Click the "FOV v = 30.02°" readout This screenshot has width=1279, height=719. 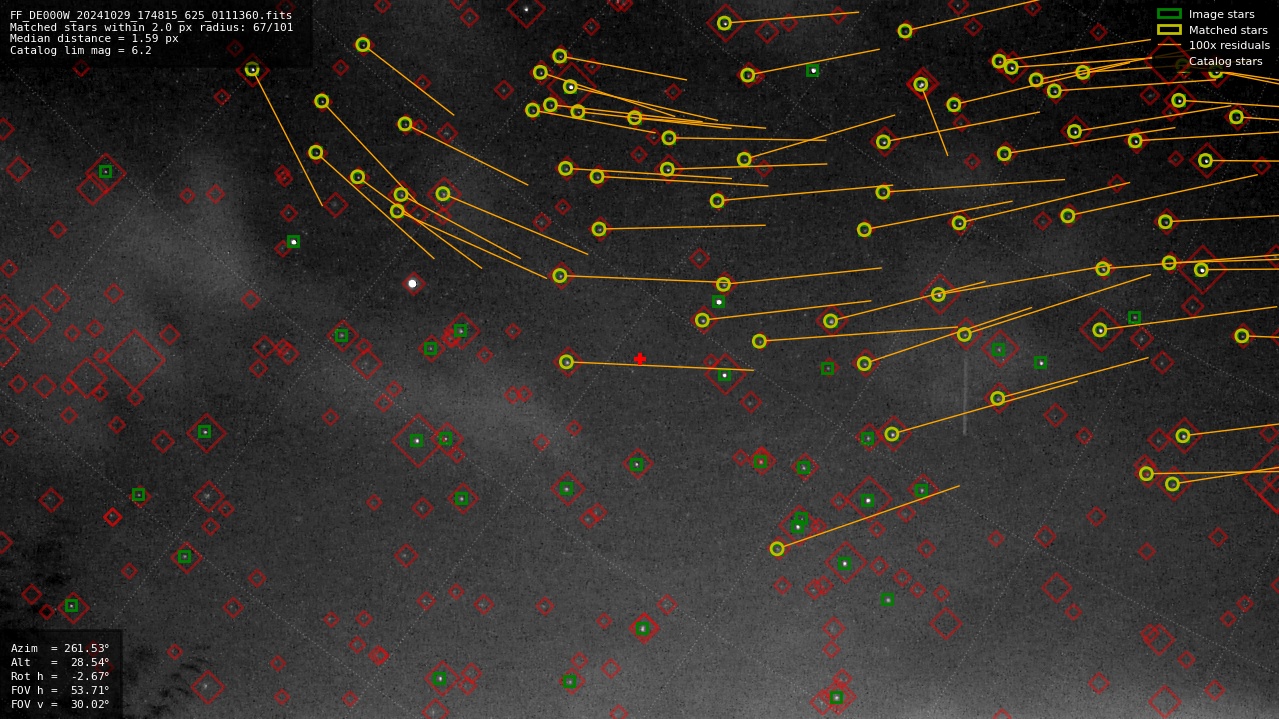click(60, 704)
